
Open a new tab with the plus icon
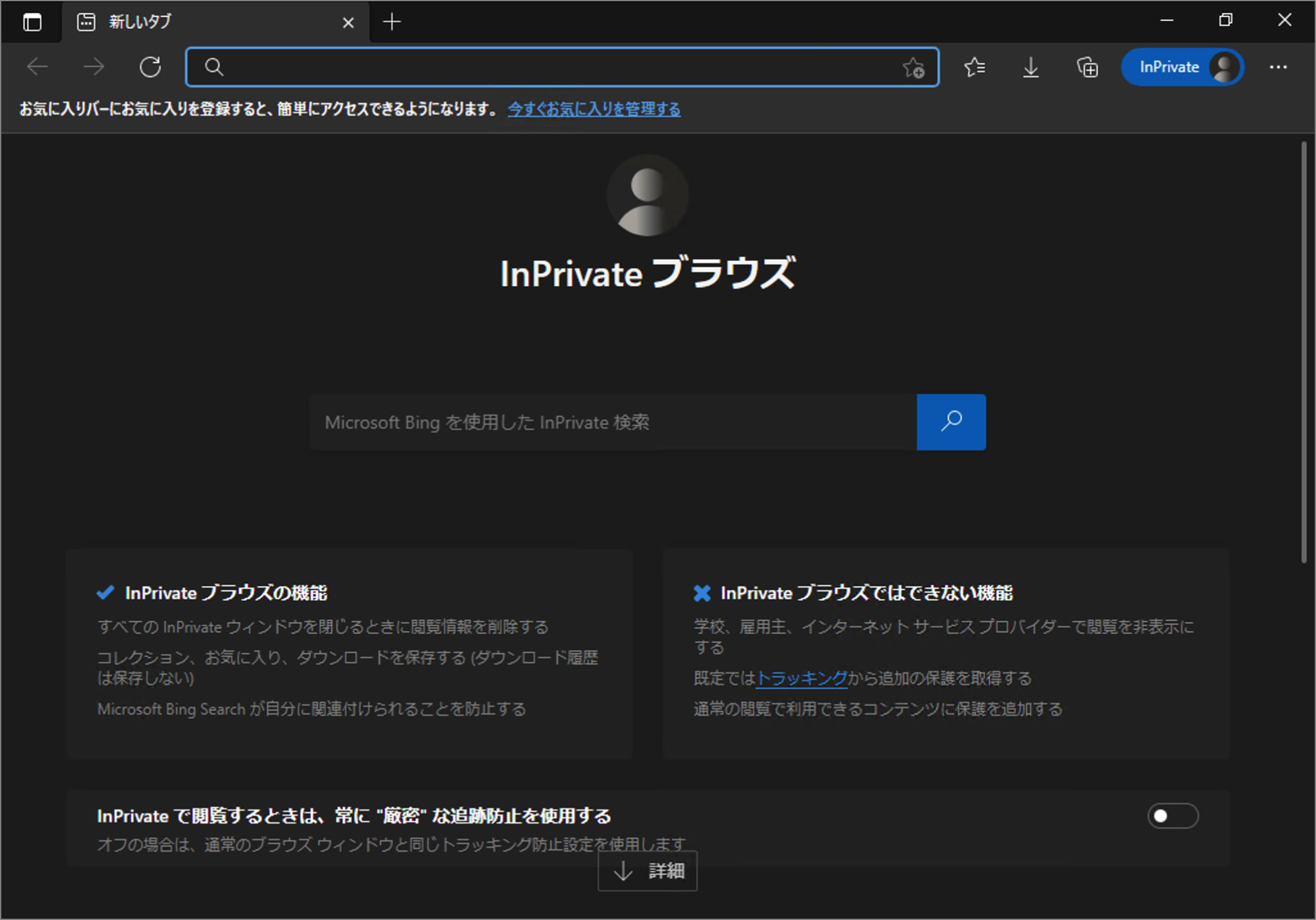(392, 21)
